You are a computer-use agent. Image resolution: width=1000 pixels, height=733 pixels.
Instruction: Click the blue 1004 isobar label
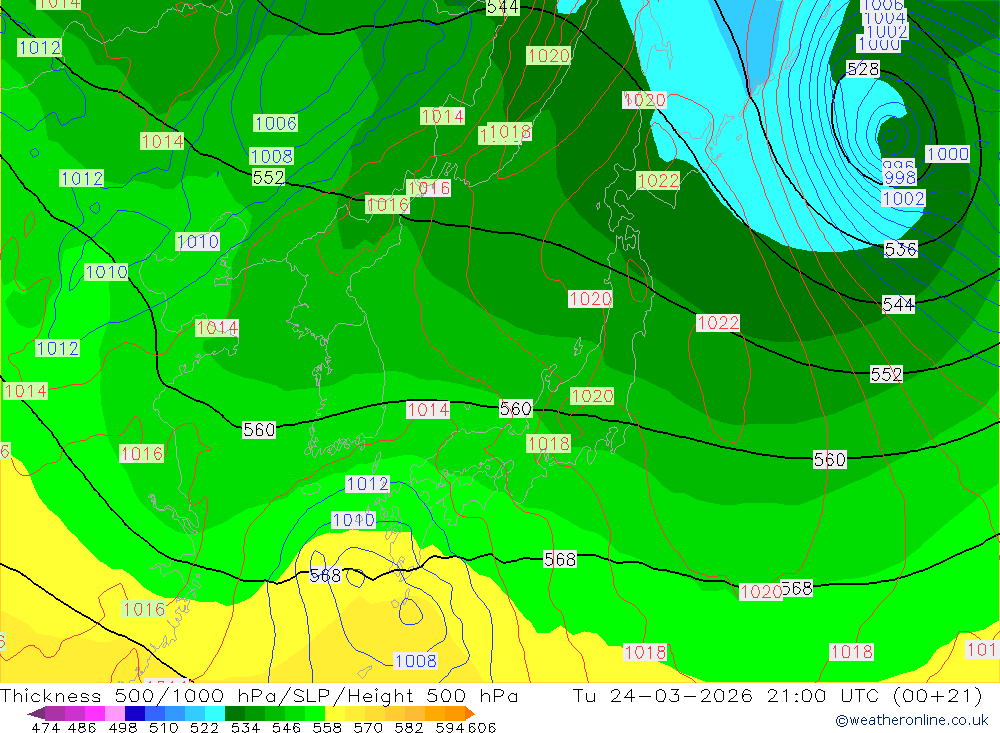(x=884, y=17)
